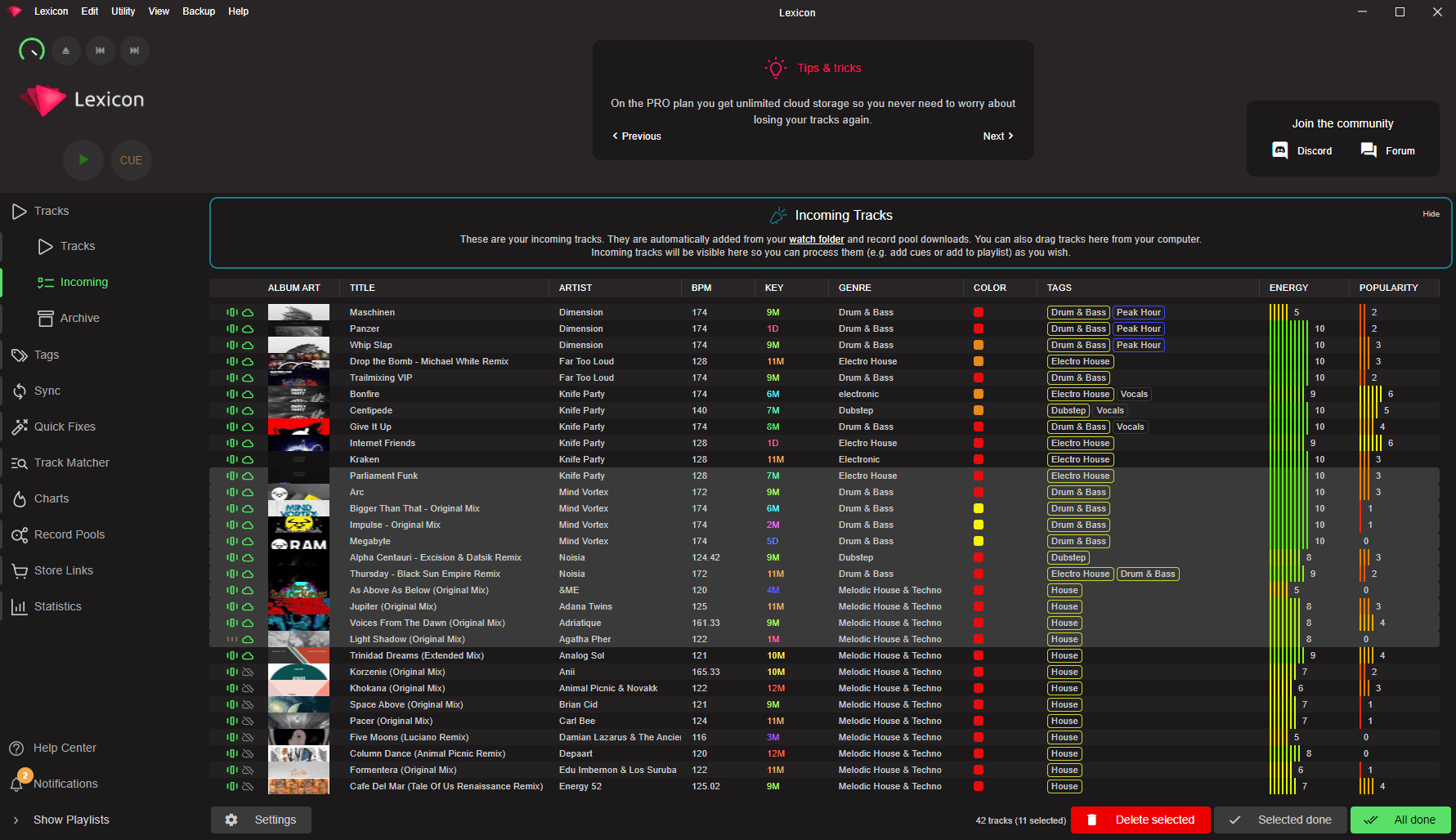Show the next tip

coord(998,136)
